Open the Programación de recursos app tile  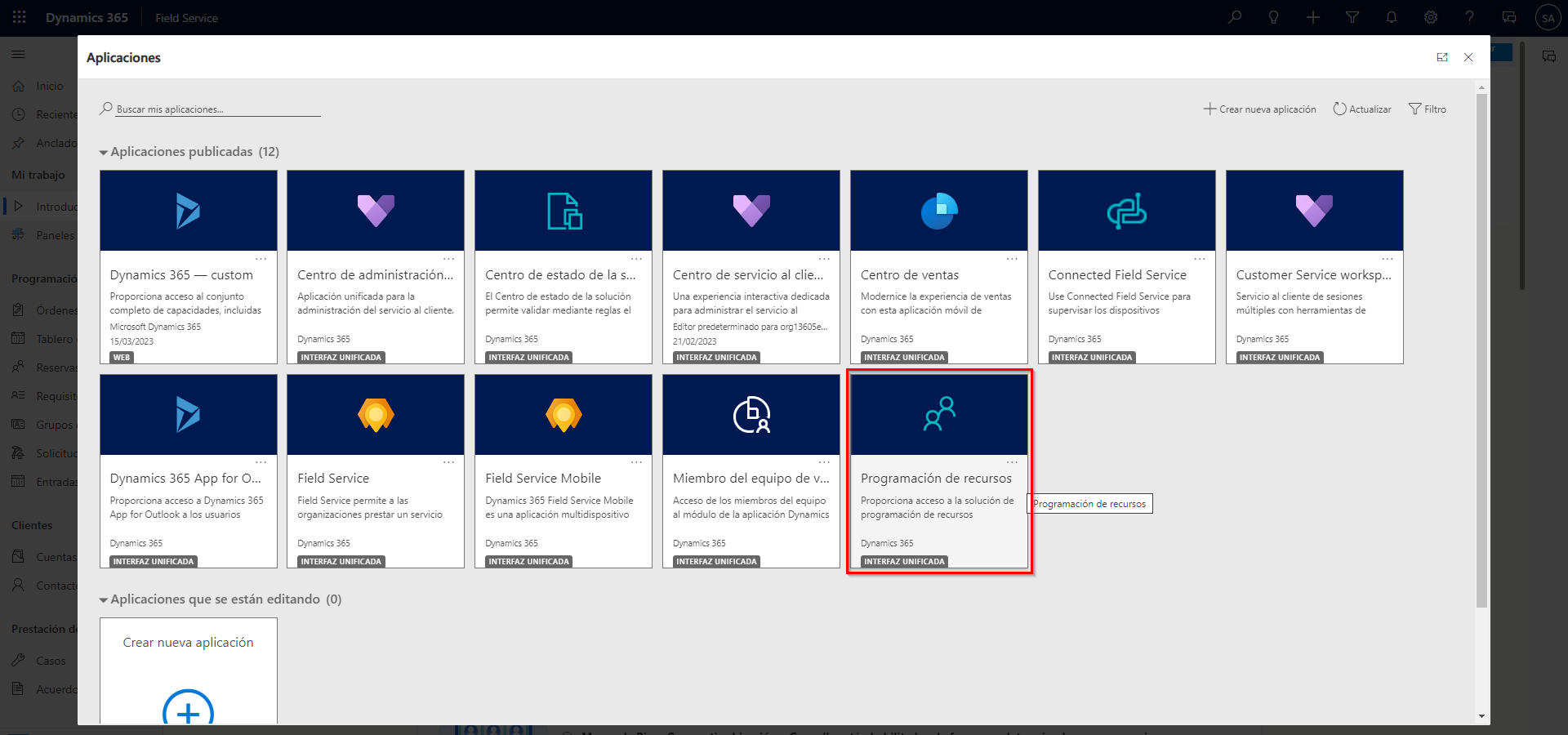pyautogui.click(x=939, y=471)
